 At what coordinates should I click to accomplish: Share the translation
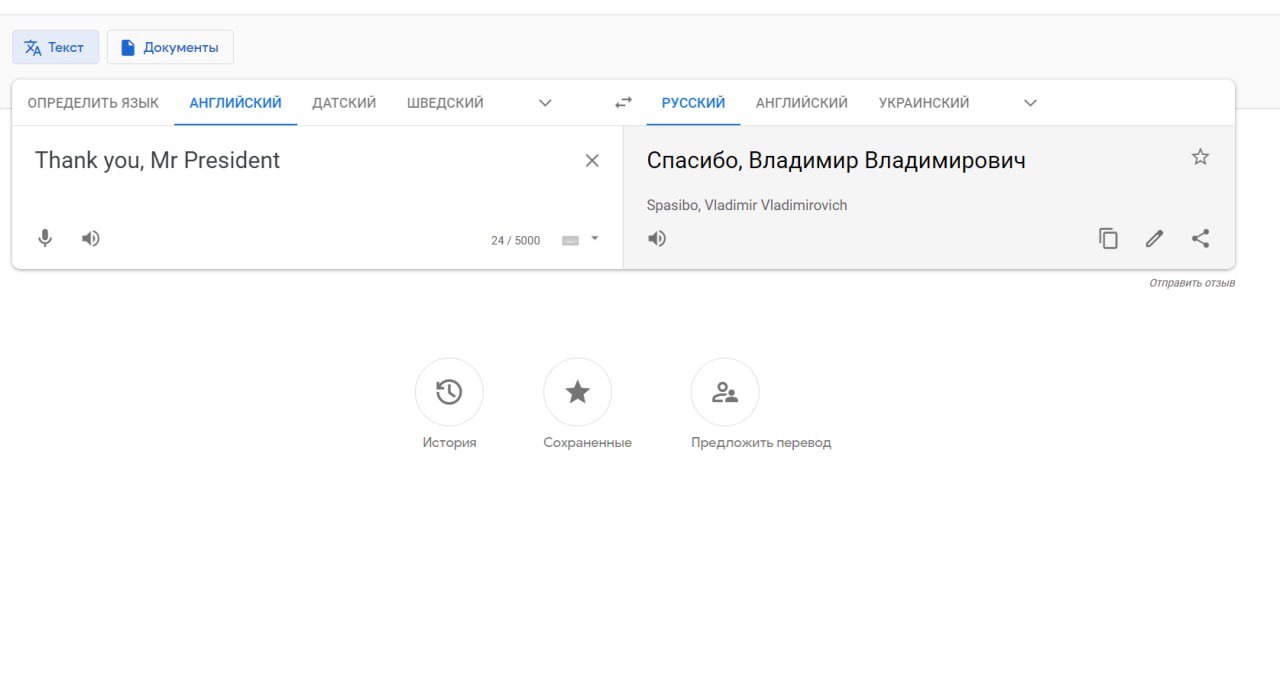[x=1200, y=238]
